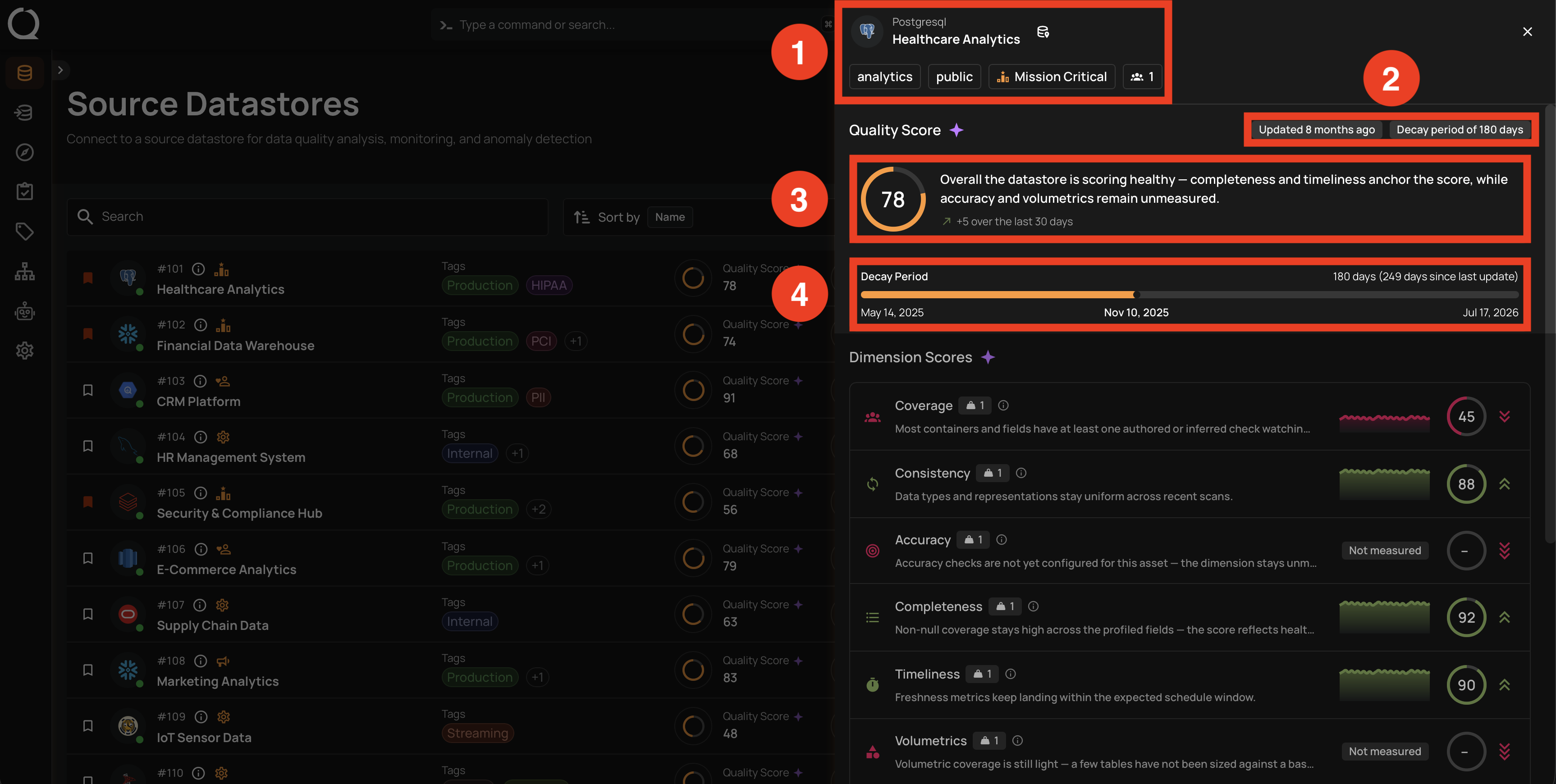Toggle the bookmark for CRM Platform
The width and height of the screenshot is (1556, 784).
[87, 390]
